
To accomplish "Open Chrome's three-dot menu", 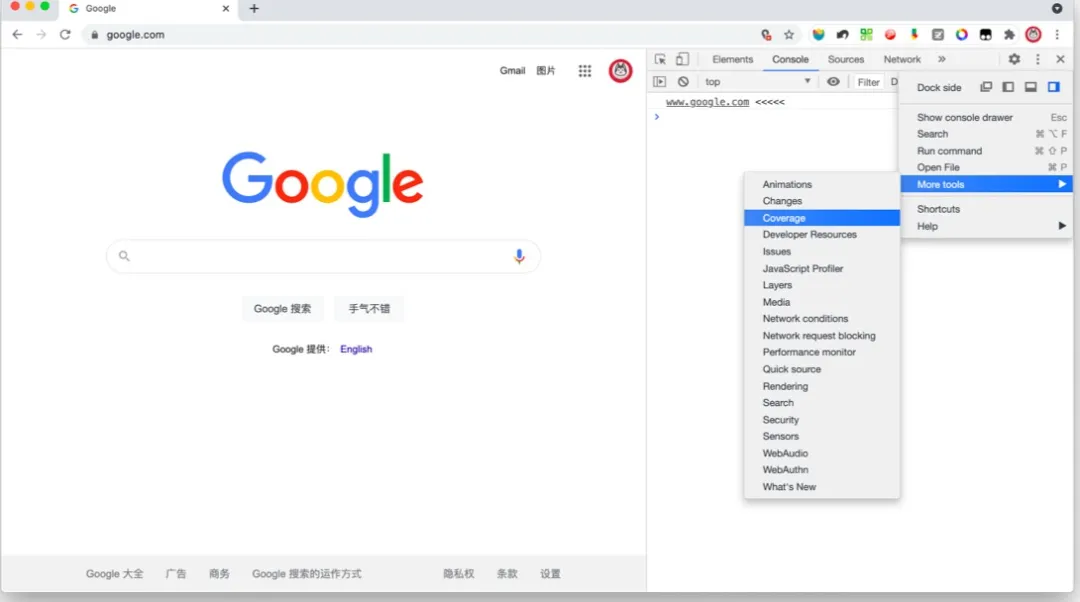I will click(1057, 34).
